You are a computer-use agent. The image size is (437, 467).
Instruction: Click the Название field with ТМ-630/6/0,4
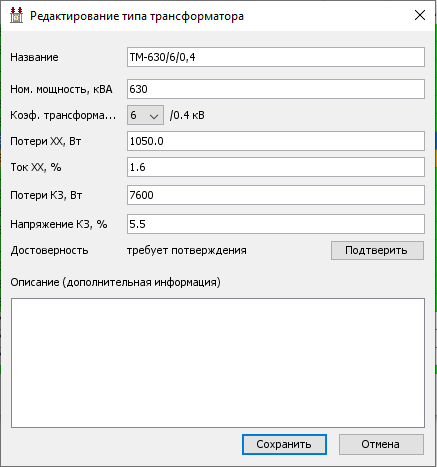276,57
